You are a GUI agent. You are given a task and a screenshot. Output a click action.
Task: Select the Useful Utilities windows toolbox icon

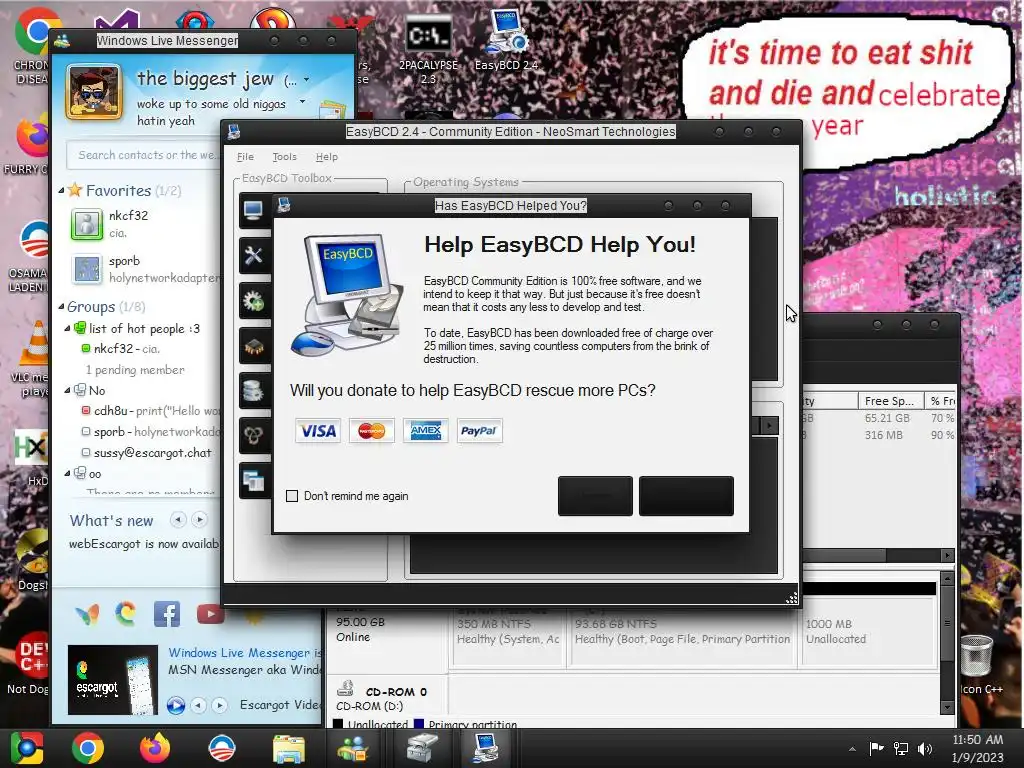click(x=253, y=481)
